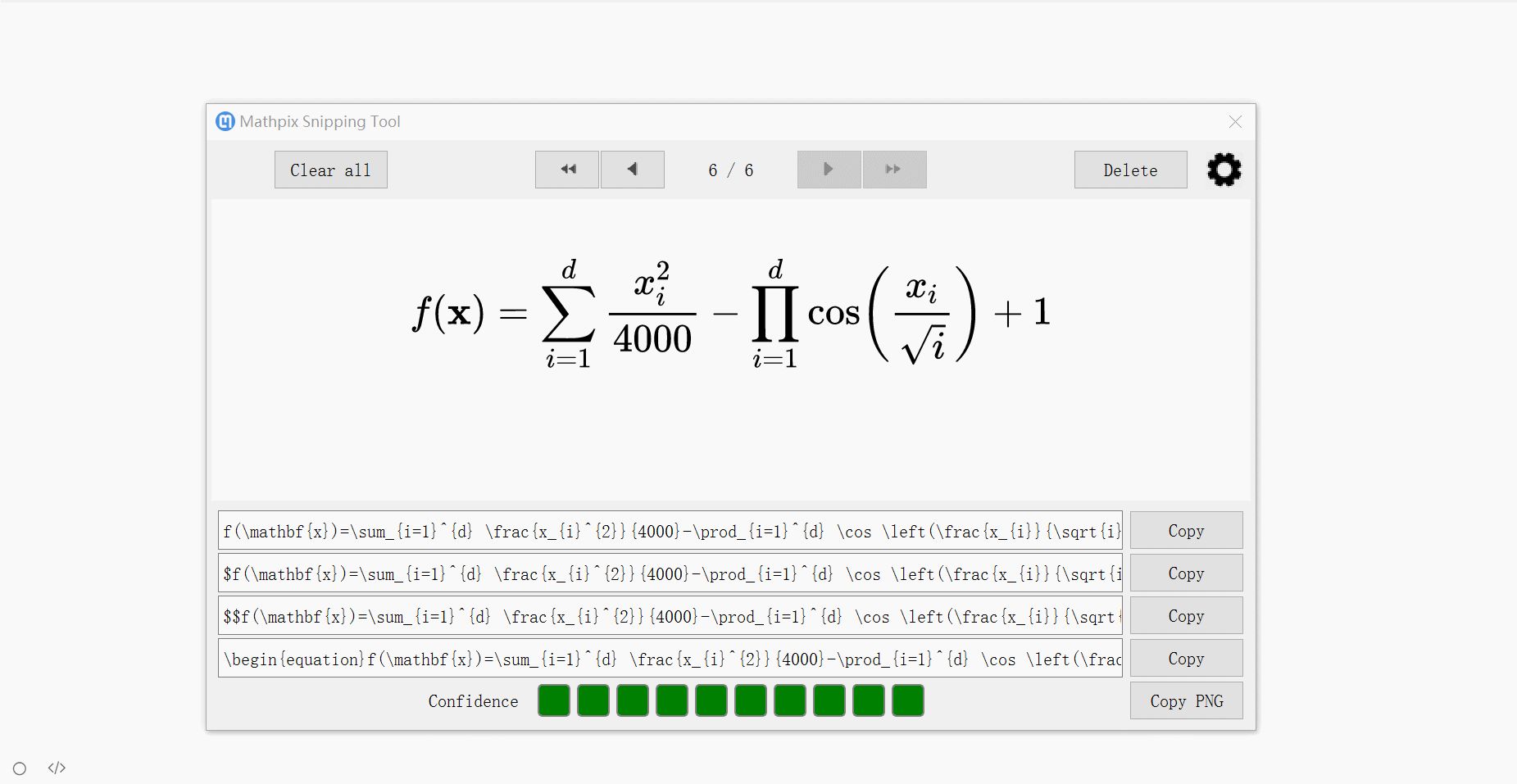Viewport: 1517px width, 784px height.
Task: Copy the plain LaTeX formula output
Action: click(1186, 531)
